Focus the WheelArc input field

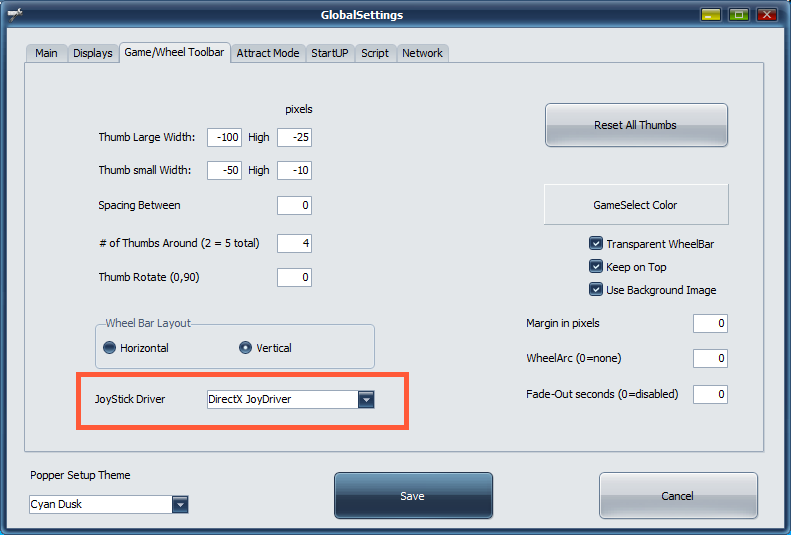710,358
